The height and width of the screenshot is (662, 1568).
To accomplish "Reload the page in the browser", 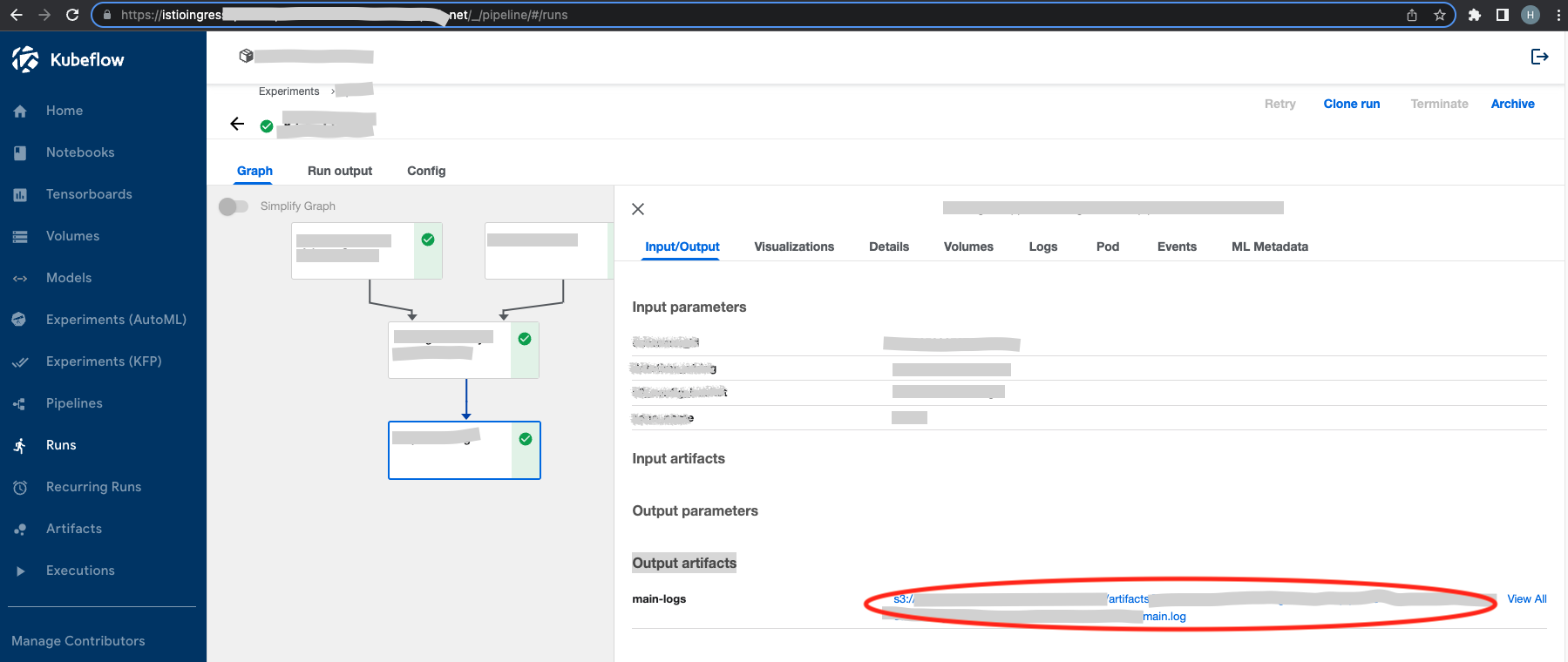I will pos(72,15).
